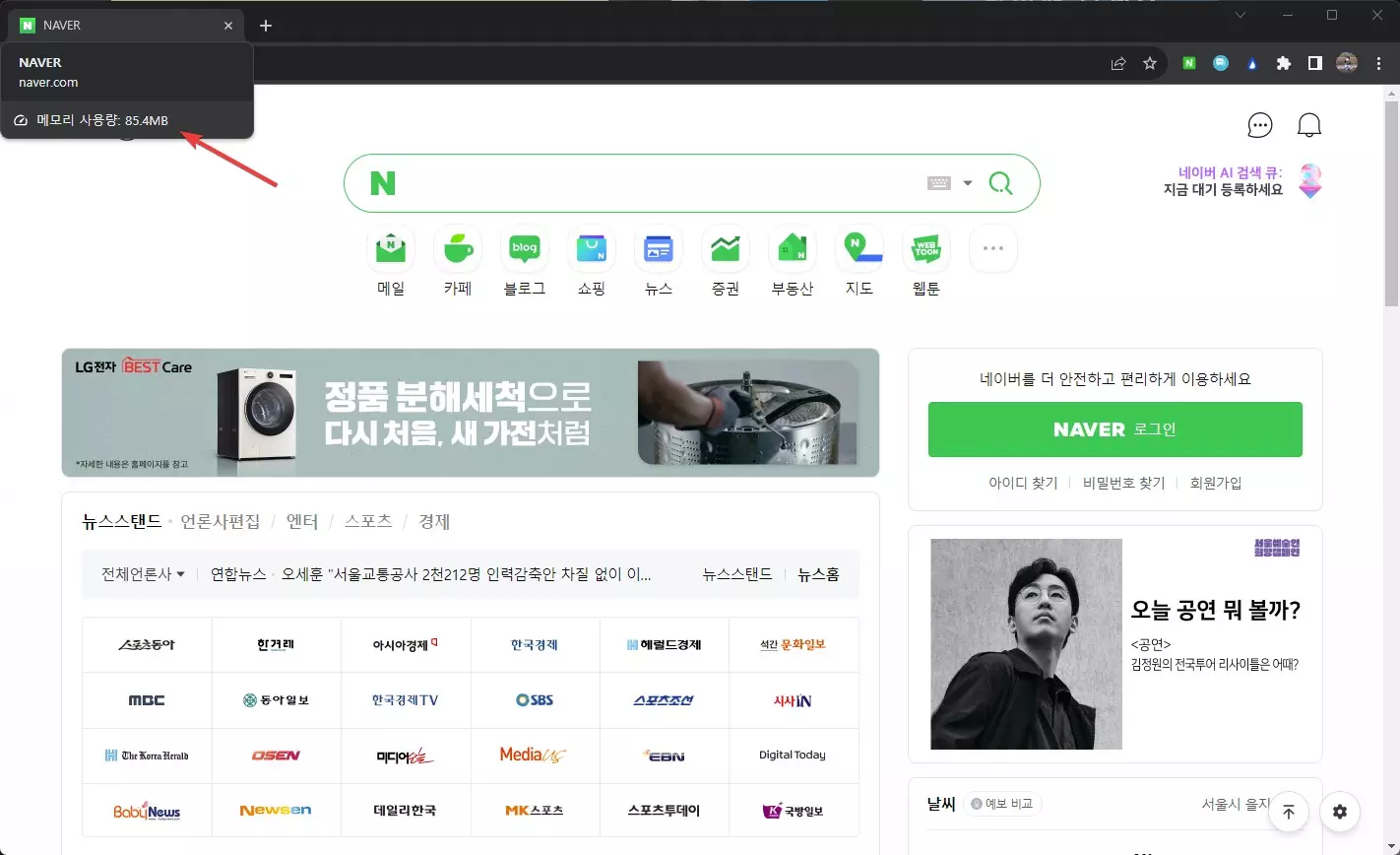1400x855 pixels.
Task: Open the 헤럴드경제 press logo
Action: tap(664, 645)
